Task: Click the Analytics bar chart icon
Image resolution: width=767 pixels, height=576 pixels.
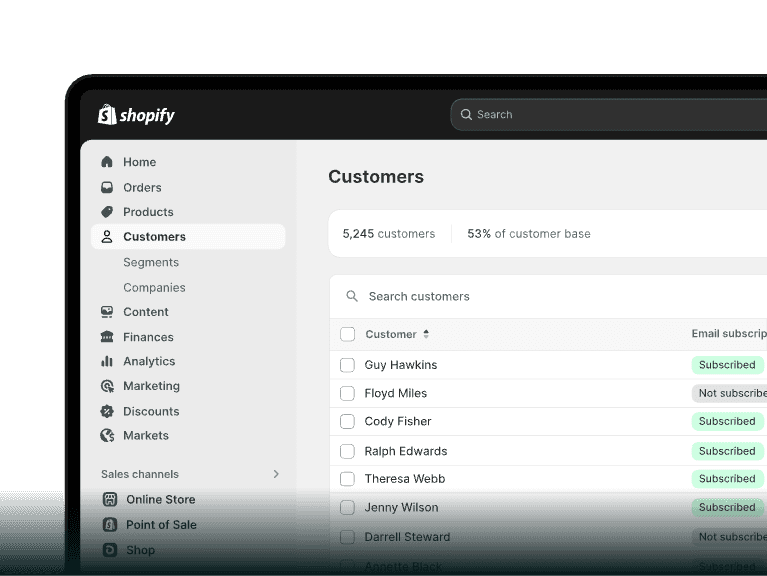Action: tap(107, 361)
